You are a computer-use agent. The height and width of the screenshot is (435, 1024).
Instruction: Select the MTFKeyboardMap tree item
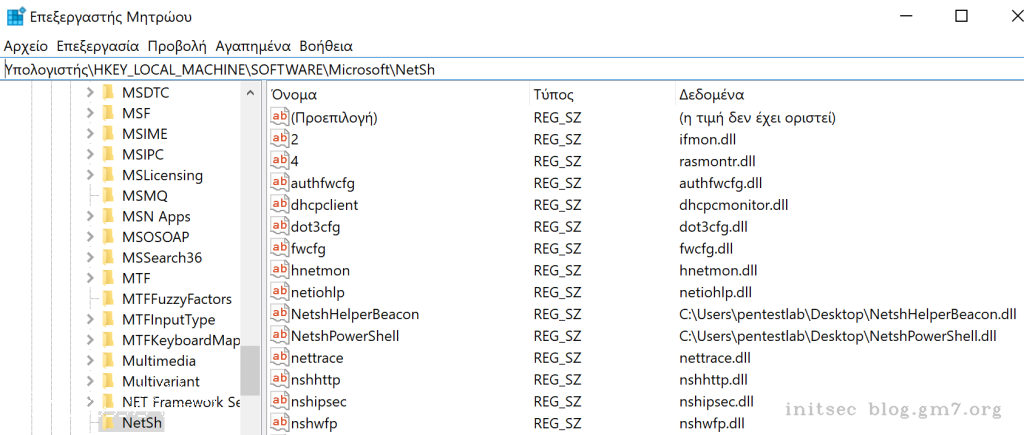(x=181, y=341)
